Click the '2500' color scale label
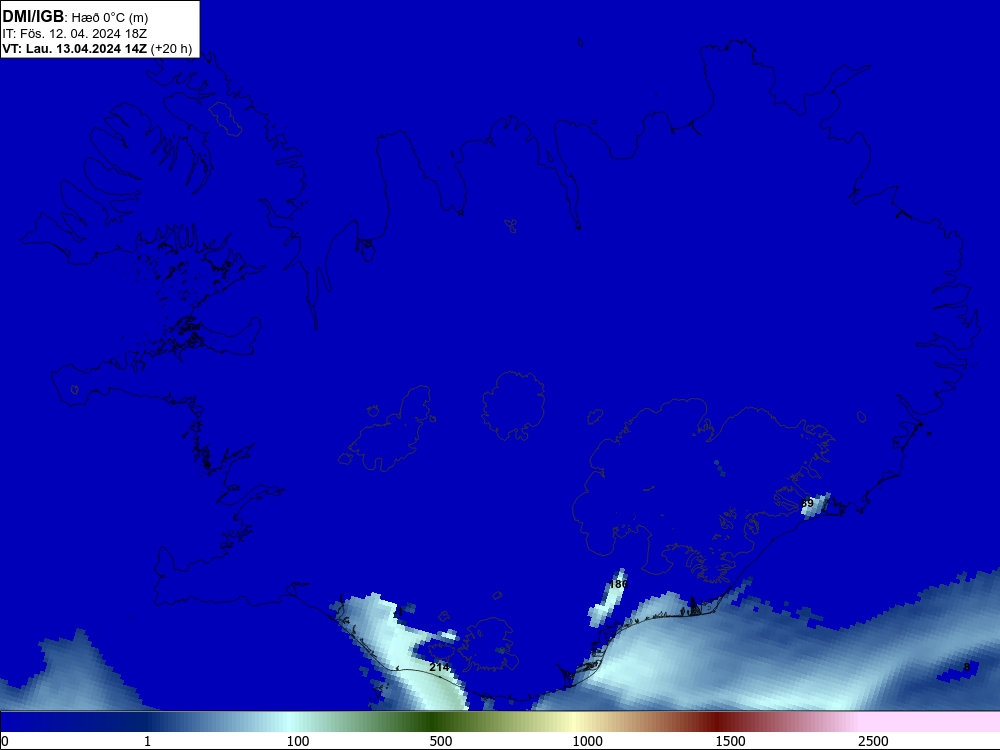The width and height of the screenshot is (1000, 750). click(873, 741)
